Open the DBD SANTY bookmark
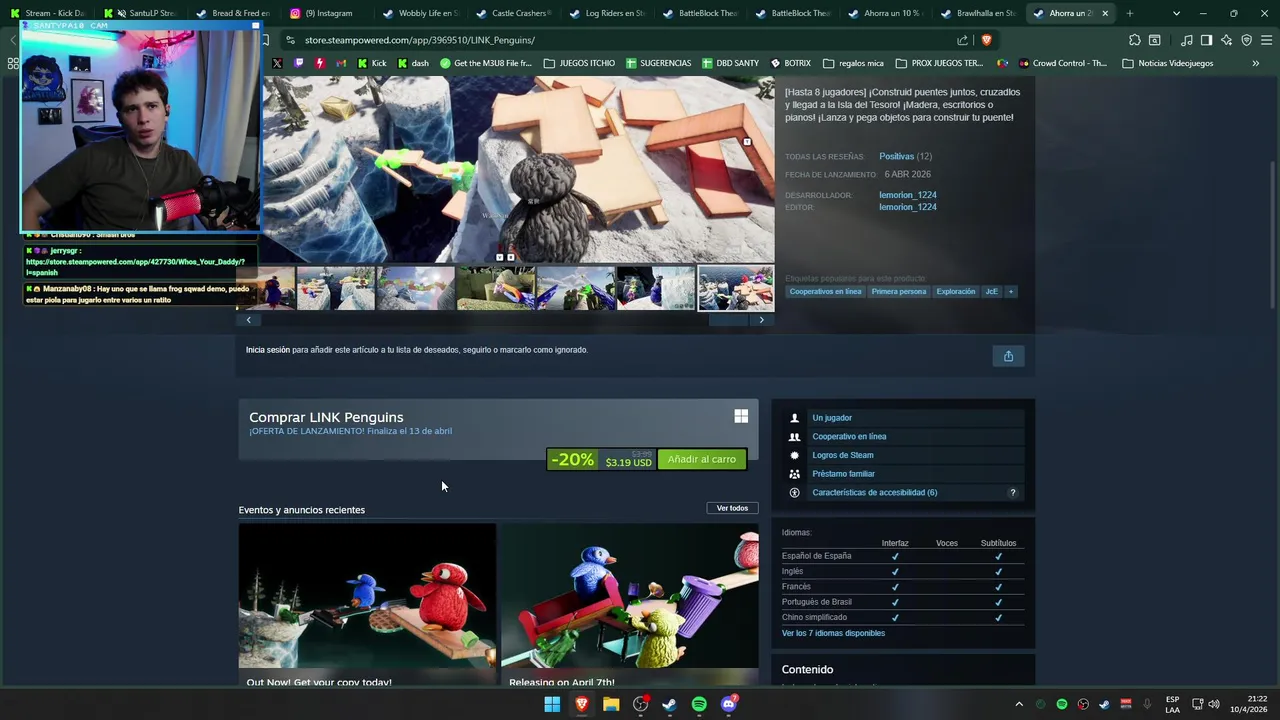The width and height of the screenshot is (1280, 720). tap(730, 63)
